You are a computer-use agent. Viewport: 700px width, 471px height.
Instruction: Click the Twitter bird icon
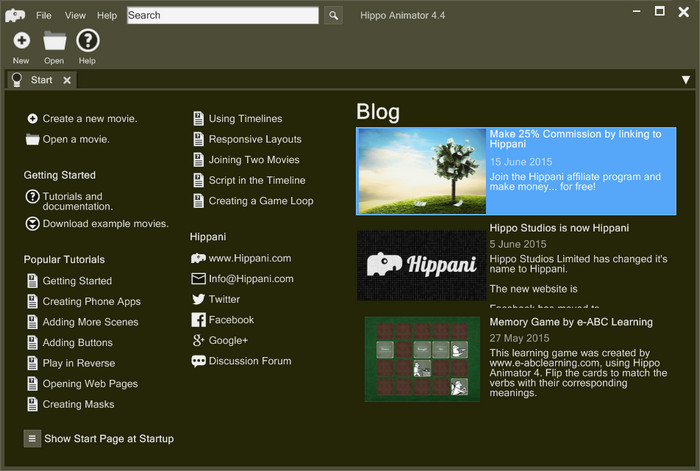tap(198, 299)
